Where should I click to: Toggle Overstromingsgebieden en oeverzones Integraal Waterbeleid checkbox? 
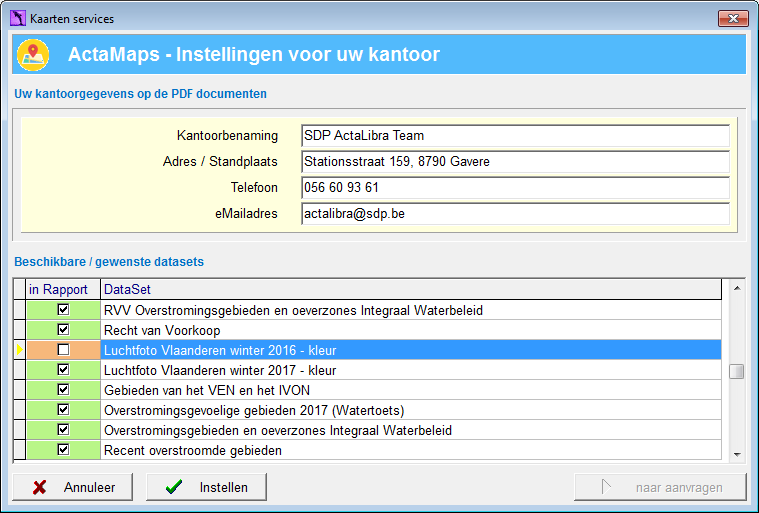point(63,430)
